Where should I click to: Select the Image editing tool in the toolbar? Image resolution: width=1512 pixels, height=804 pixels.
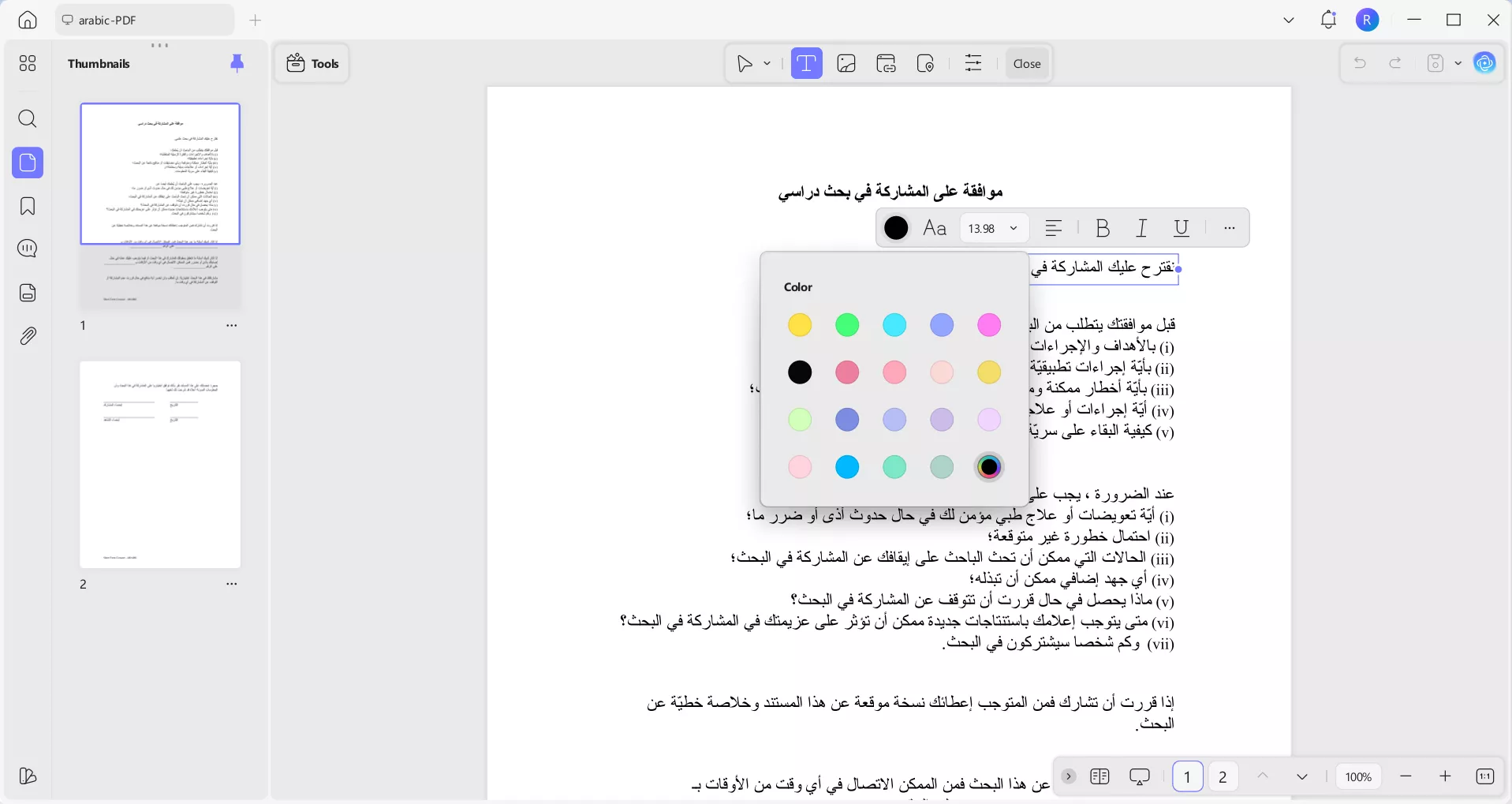point(846,63)
